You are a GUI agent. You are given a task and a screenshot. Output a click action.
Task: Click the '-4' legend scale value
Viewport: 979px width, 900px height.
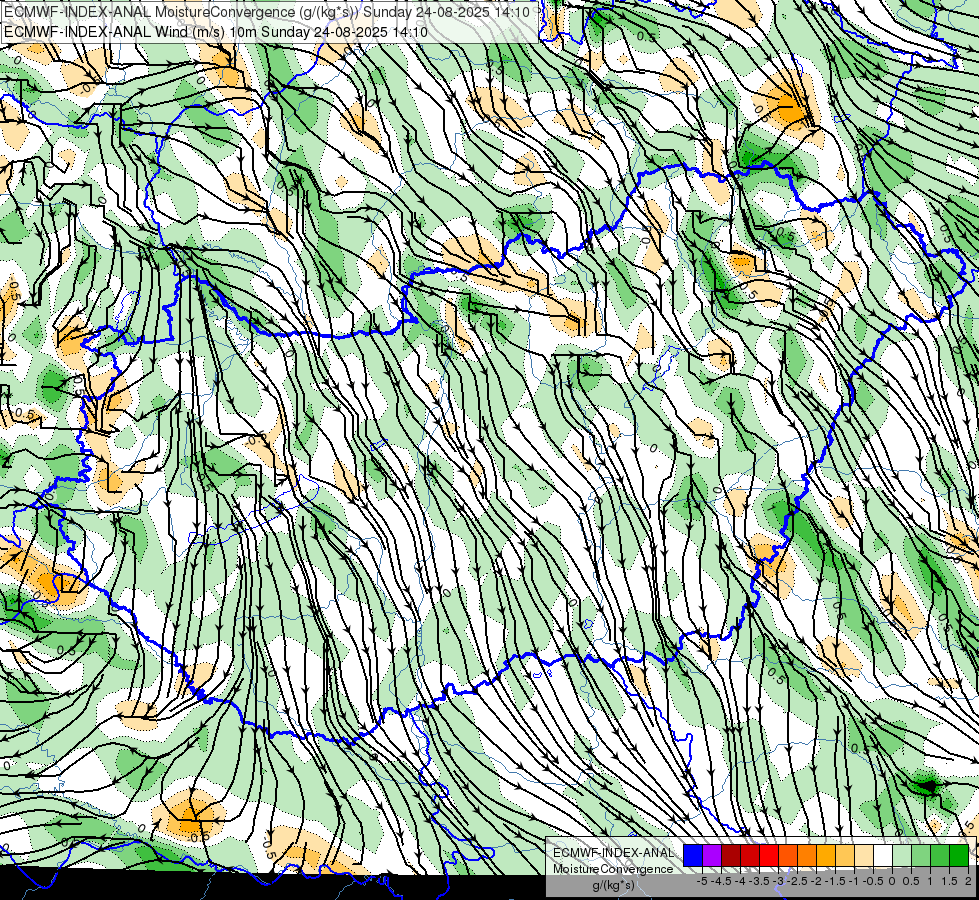tap(740, 881)
